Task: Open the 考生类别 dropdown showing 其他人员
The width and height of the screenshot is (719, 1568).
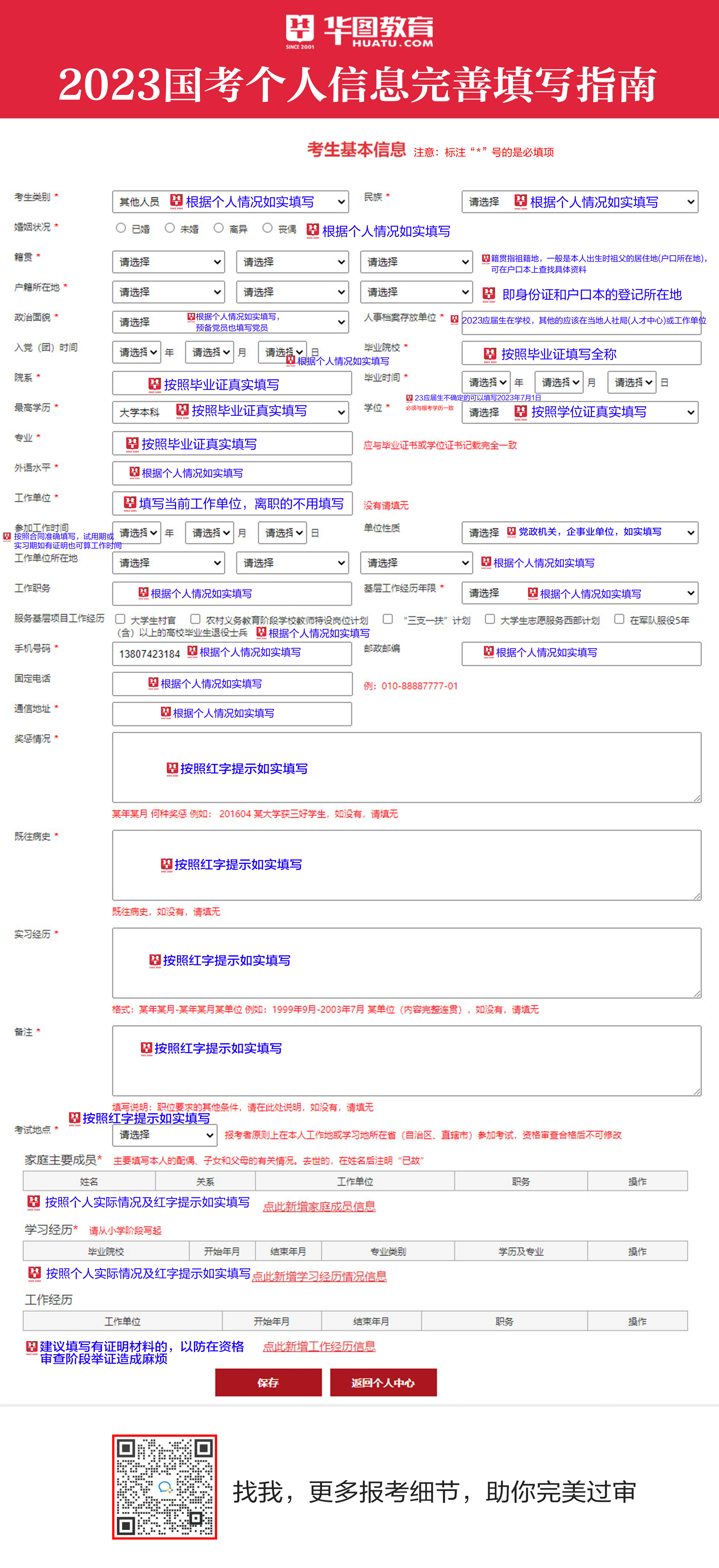Action: [x=231, y=202]
